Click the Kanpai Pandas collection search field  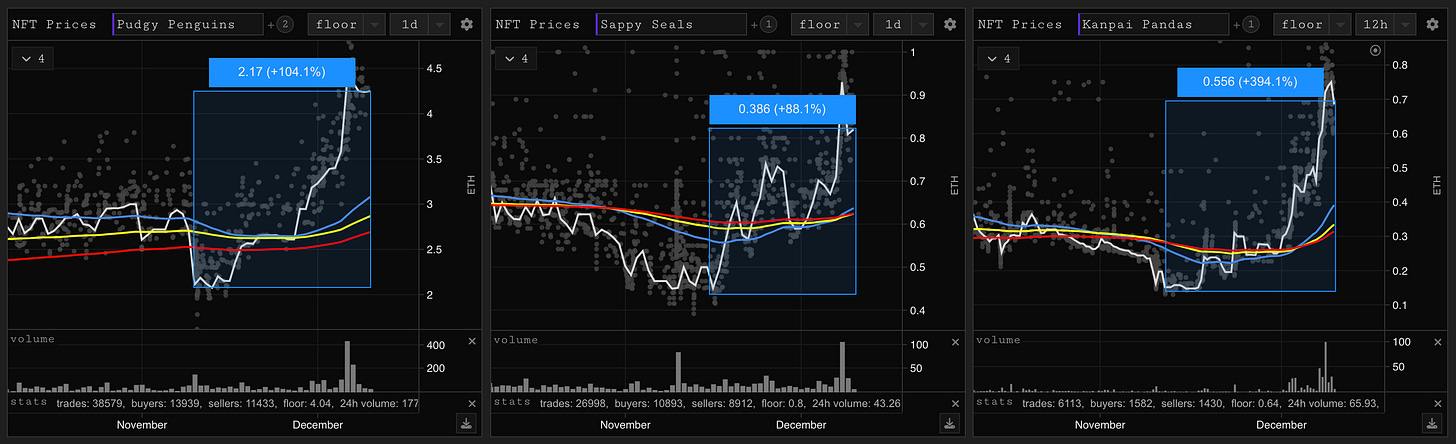pos(1155,24)
